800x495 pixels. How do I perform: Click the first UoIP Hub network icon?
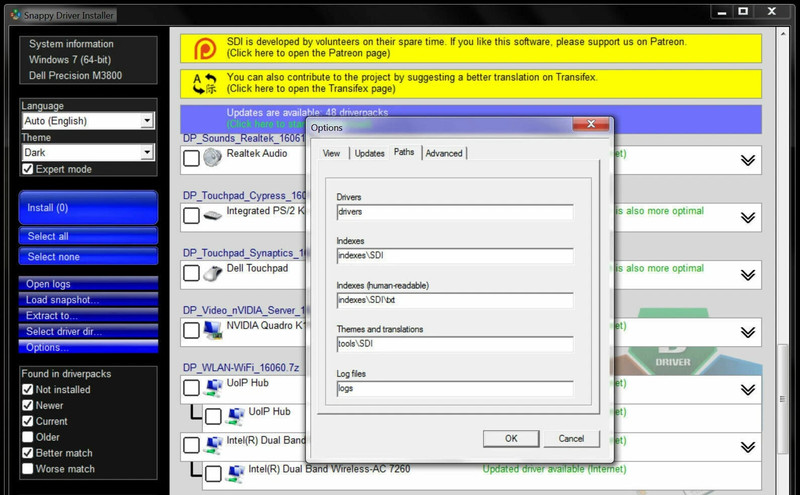[x=212, y=388]
